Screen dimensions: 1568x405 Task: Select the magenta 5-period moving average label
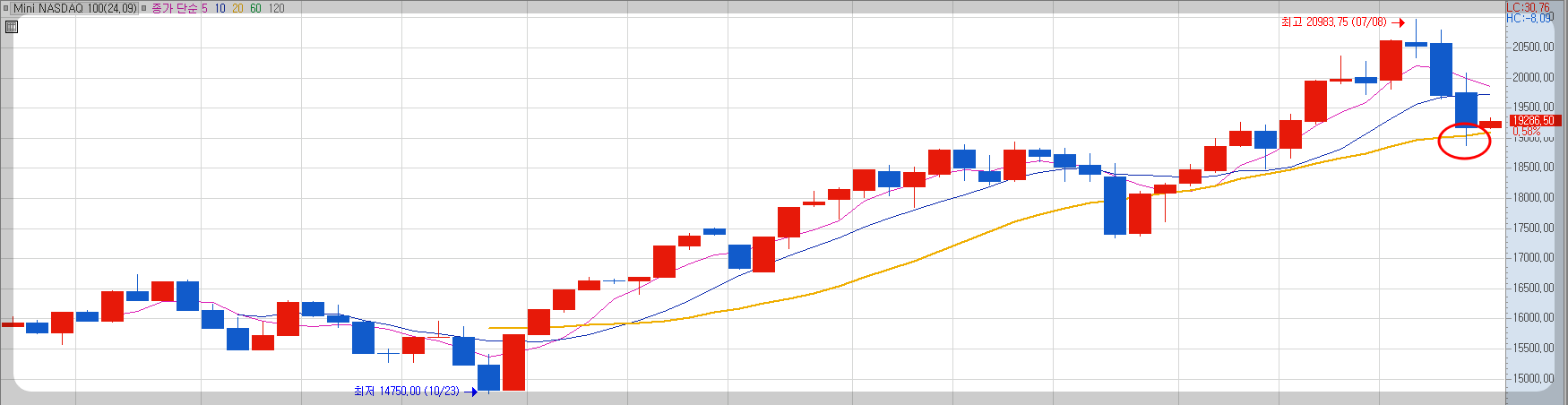[x=204, y=8]
